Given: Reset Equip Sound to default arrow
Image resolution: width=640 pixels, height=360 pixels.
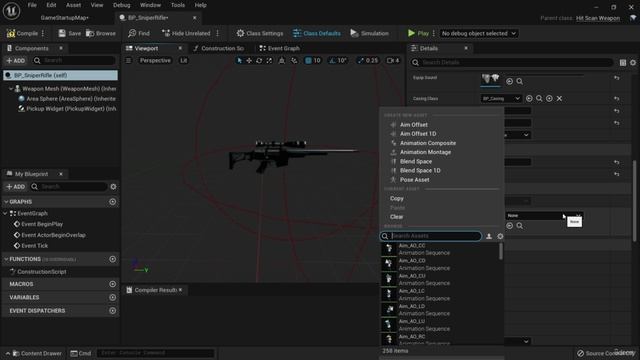Looking at the screenshot, I should point(617,78).
